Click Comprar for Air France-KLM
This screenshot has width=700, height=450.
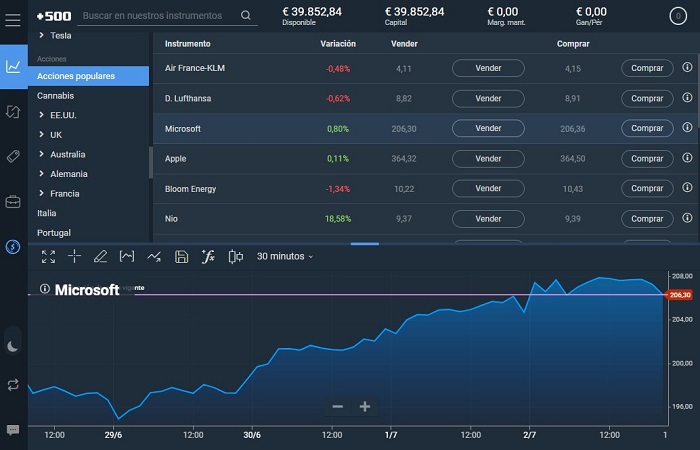click(x=647, y=68)
